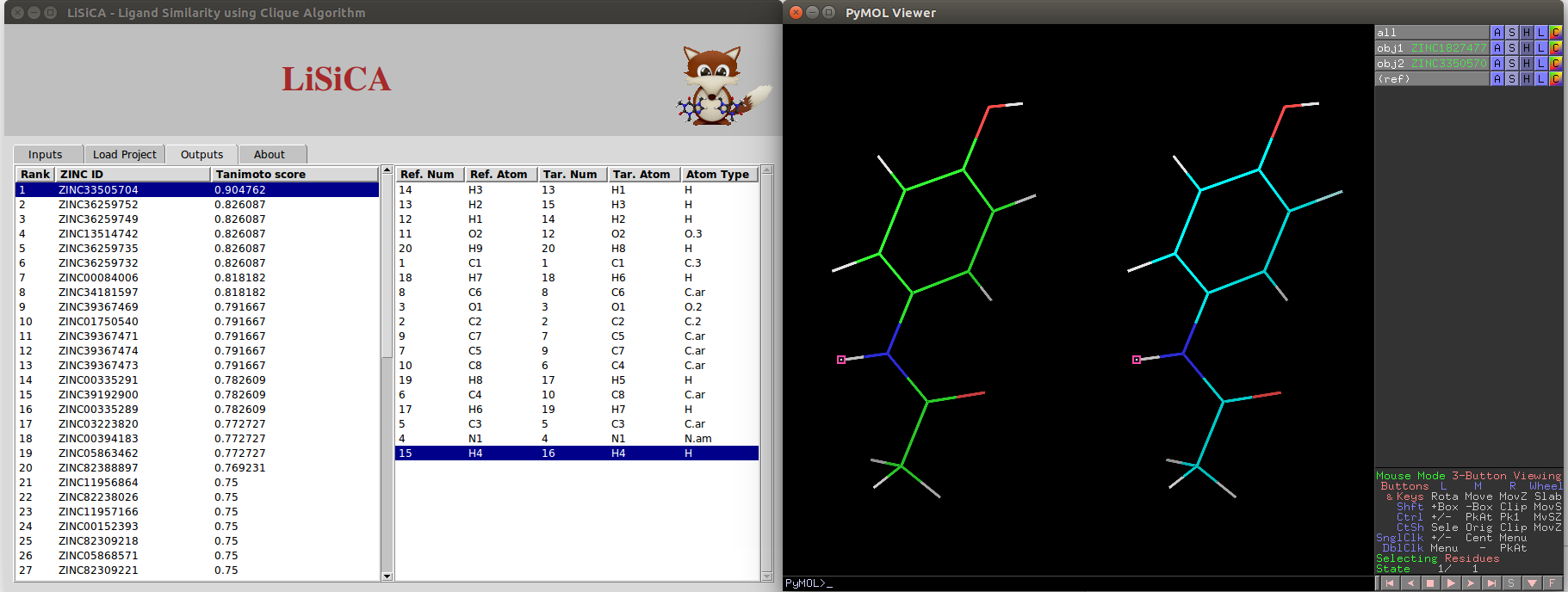Image resolution: width=1568 pixels, height=592 pixels.
Task: Click the Stop button in PyMOL playback bar
Action: [1430, 583]
